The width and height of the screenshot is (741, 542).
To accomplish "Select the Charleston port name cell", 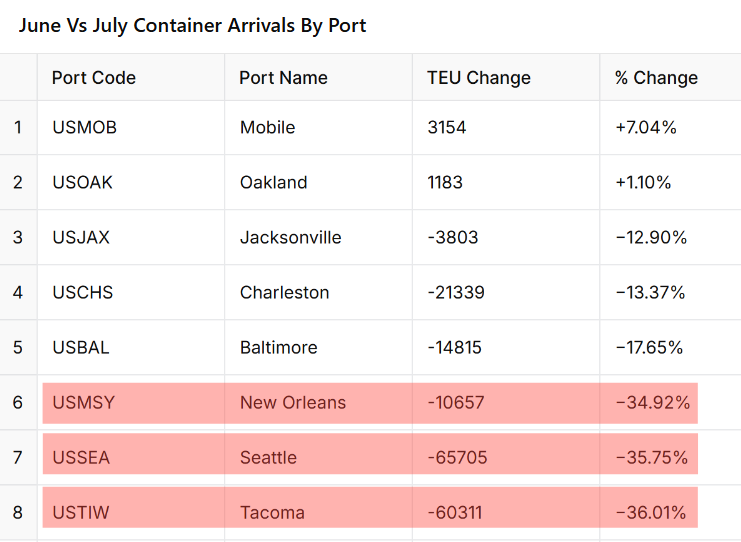I will (x=285, y=293).
